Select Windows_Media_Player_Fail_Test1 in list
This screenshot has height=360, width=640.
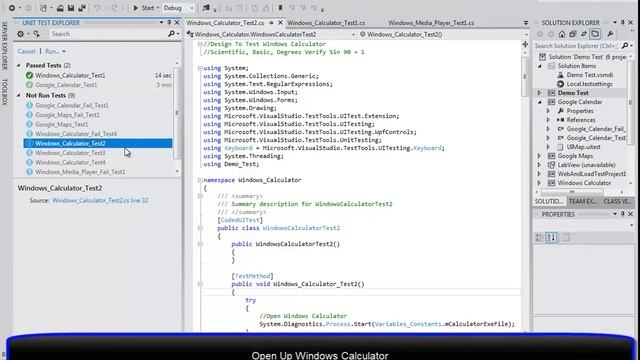point(80,172)
